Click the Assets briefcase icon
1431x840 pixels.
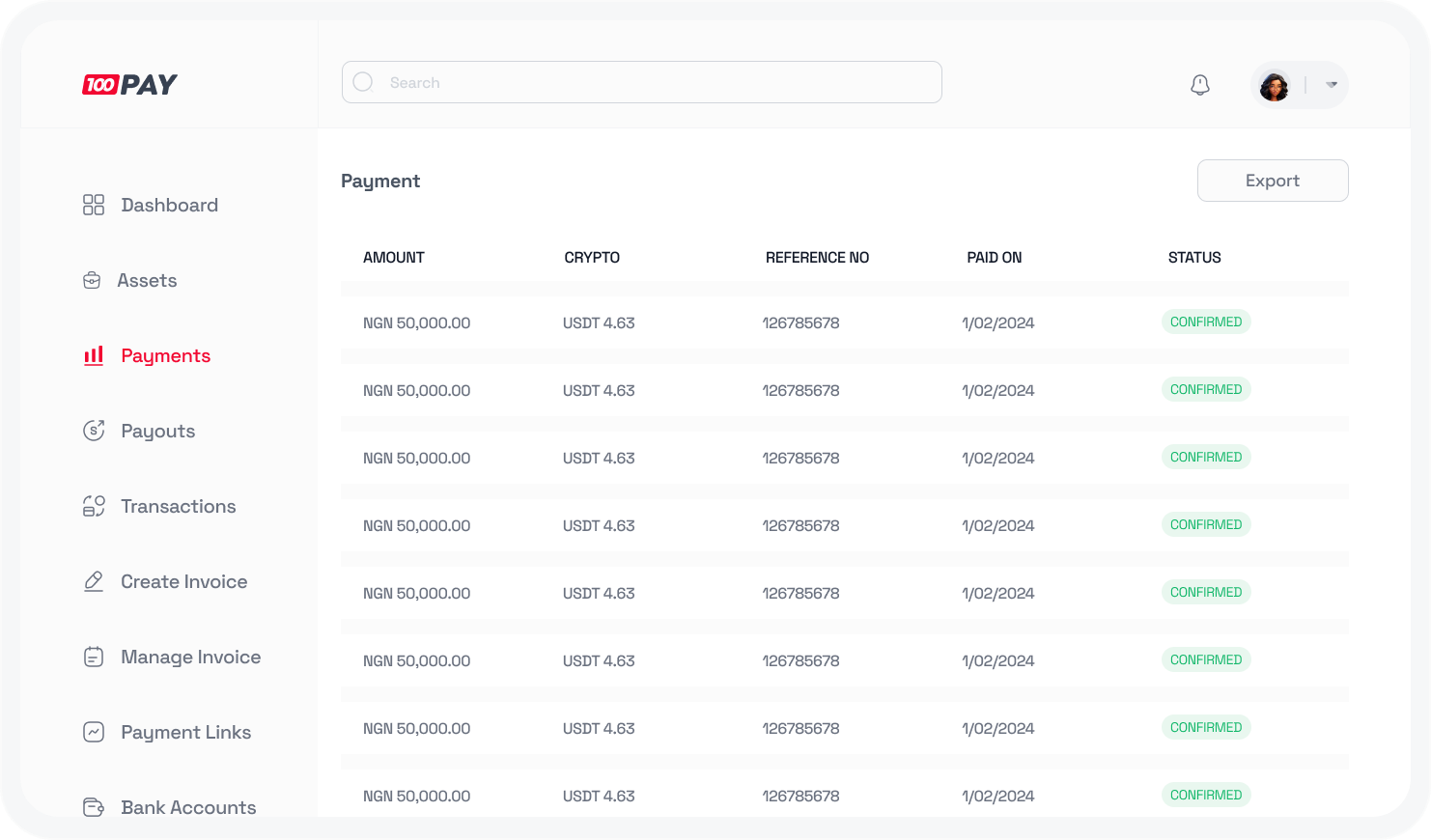pos(92,281)
